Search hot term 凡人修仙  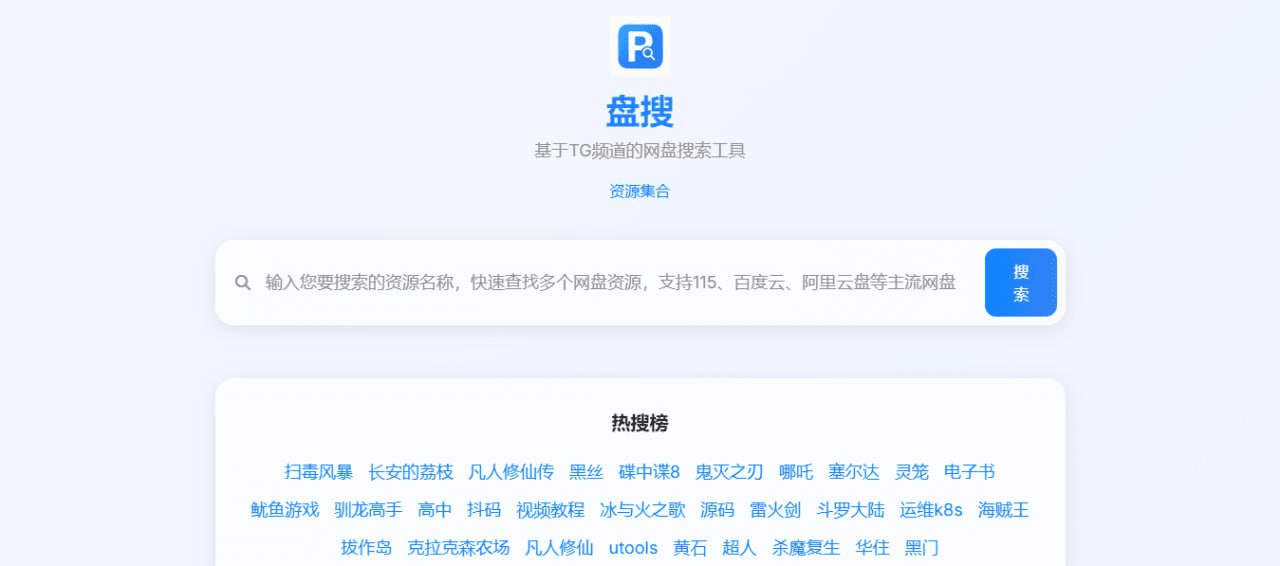pos(560,548)
